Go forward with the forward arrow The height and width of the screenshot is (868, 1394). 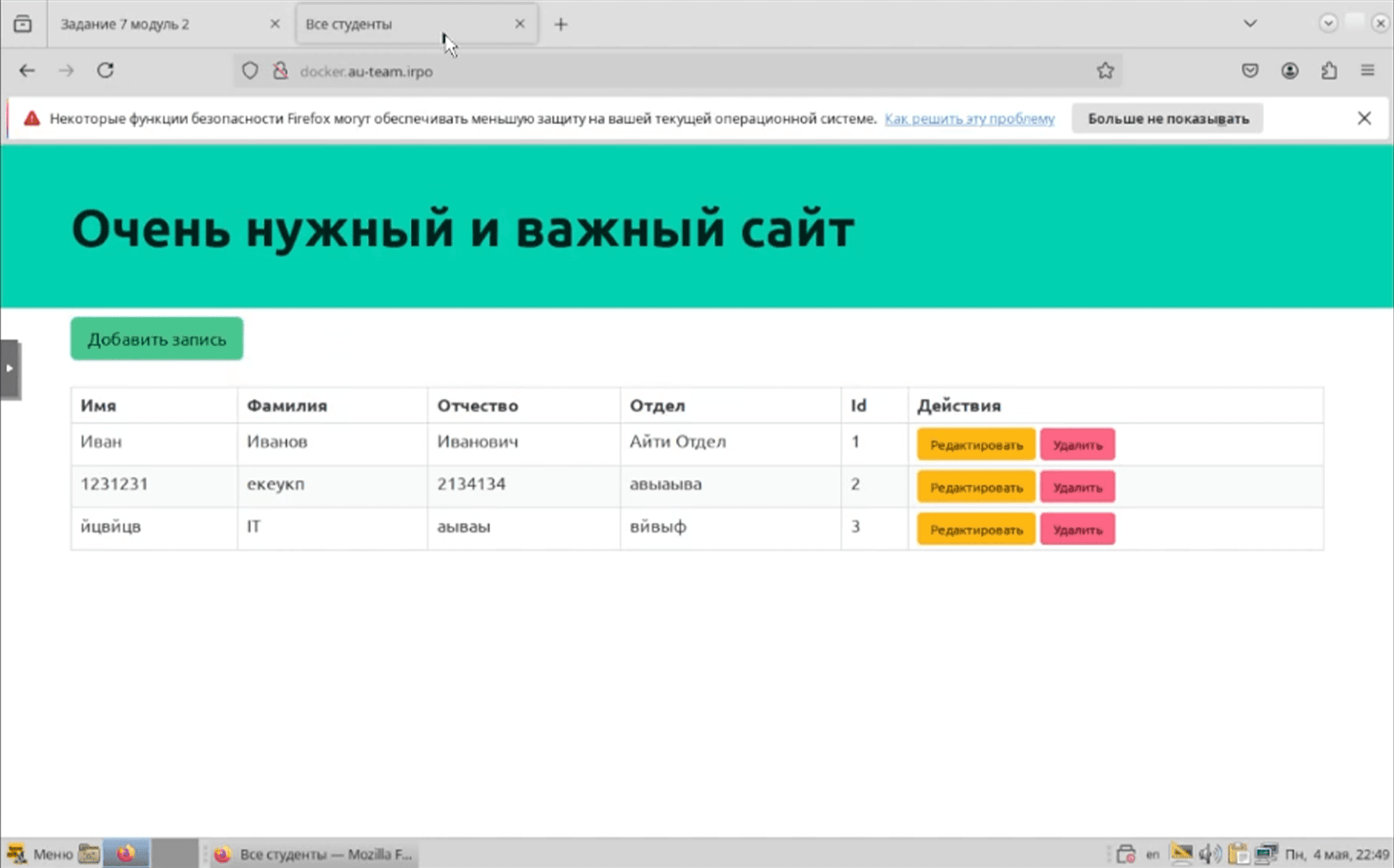tap(66, 70)
